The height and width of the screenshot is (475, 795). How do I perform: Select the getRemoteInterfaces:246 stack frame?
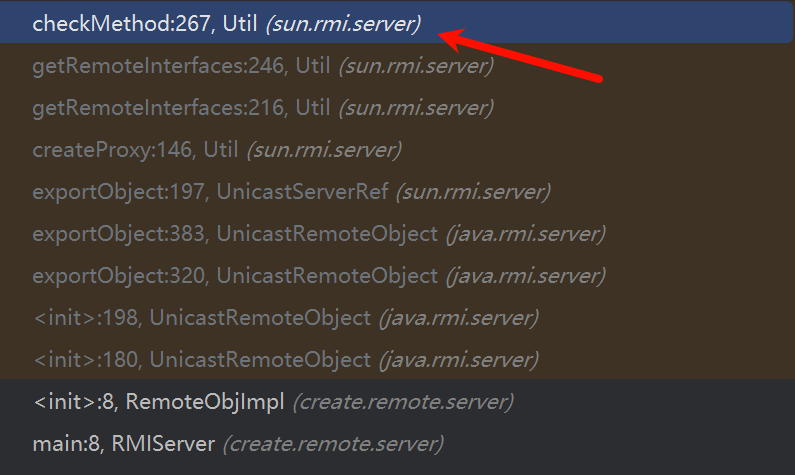pyautogui.click(x=398, y=66)
